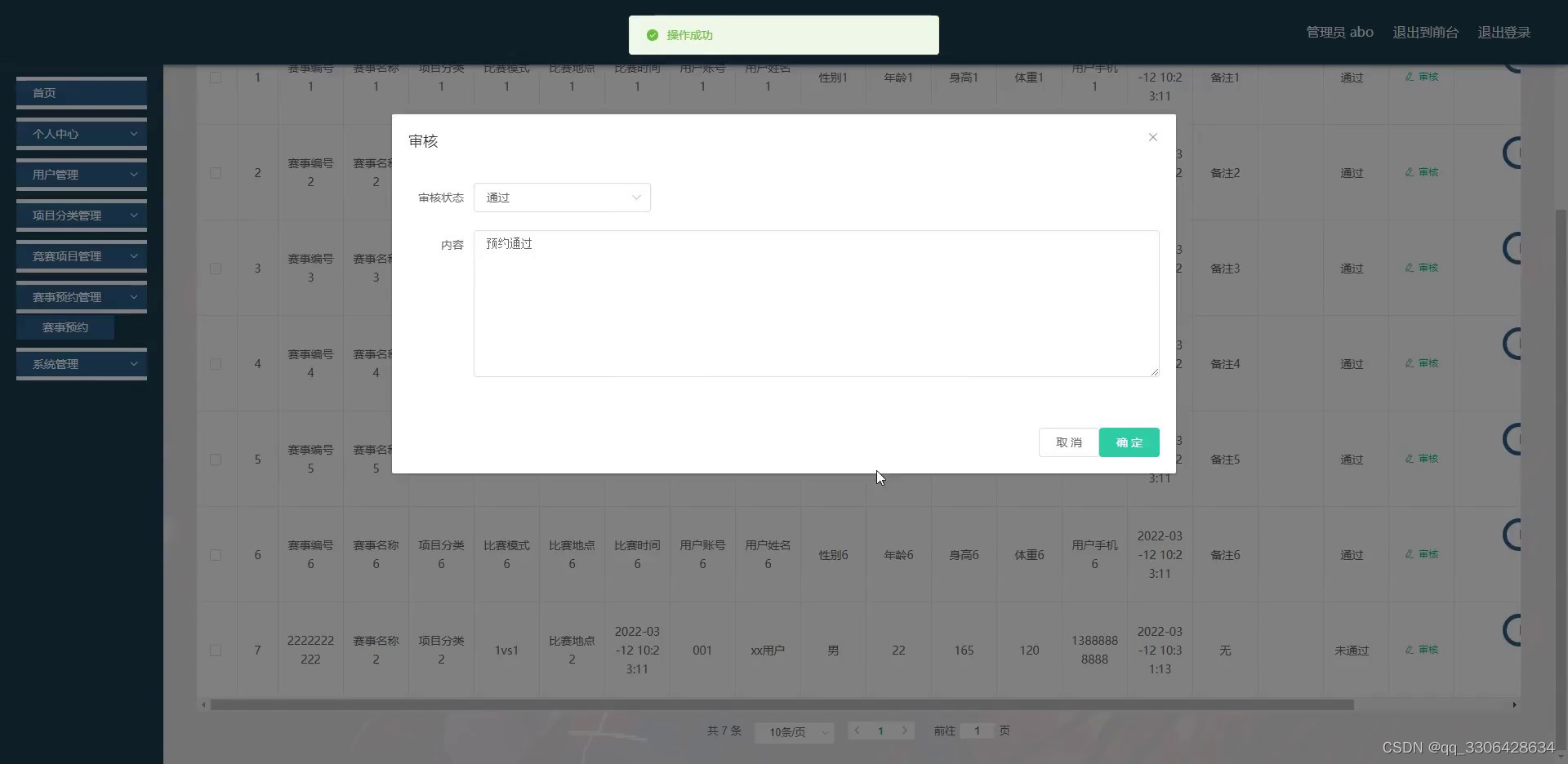Click the xx用户 name cell

(768, 651)
